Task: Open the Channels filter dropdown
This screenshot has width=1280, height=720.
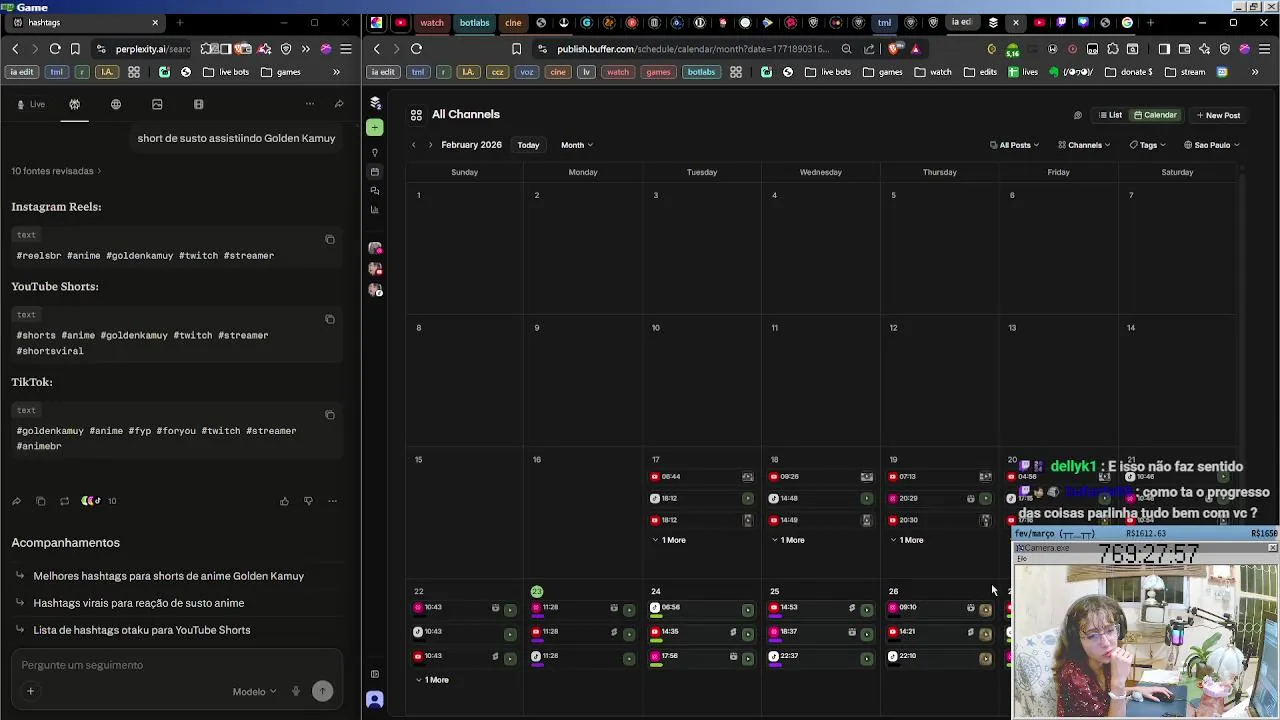Action: tap(1084, 145)
